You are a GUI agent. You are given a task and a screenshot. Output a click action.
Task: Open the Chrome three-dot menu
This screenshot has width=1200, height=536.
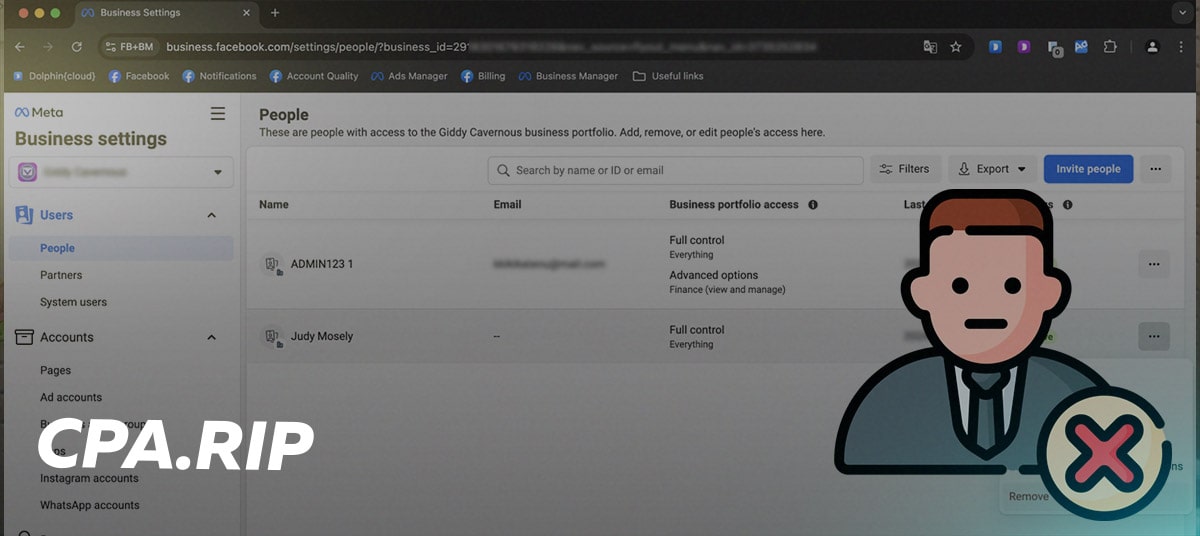[1180, 47]
